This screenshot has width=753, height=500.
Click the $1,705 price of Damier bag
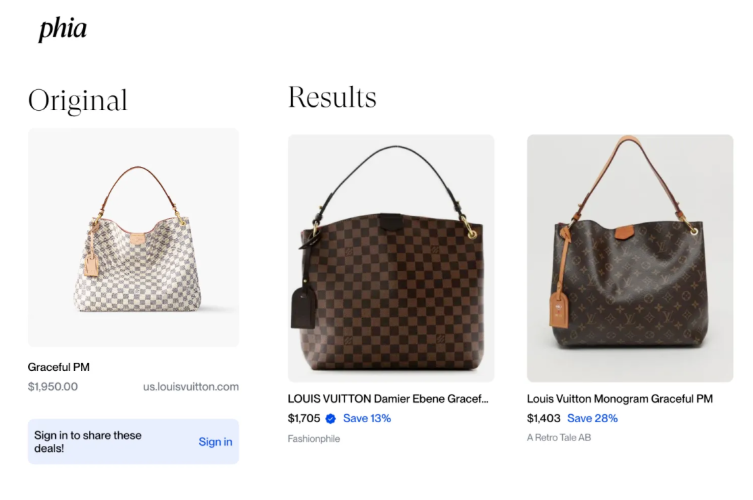(x=304, y=418)
